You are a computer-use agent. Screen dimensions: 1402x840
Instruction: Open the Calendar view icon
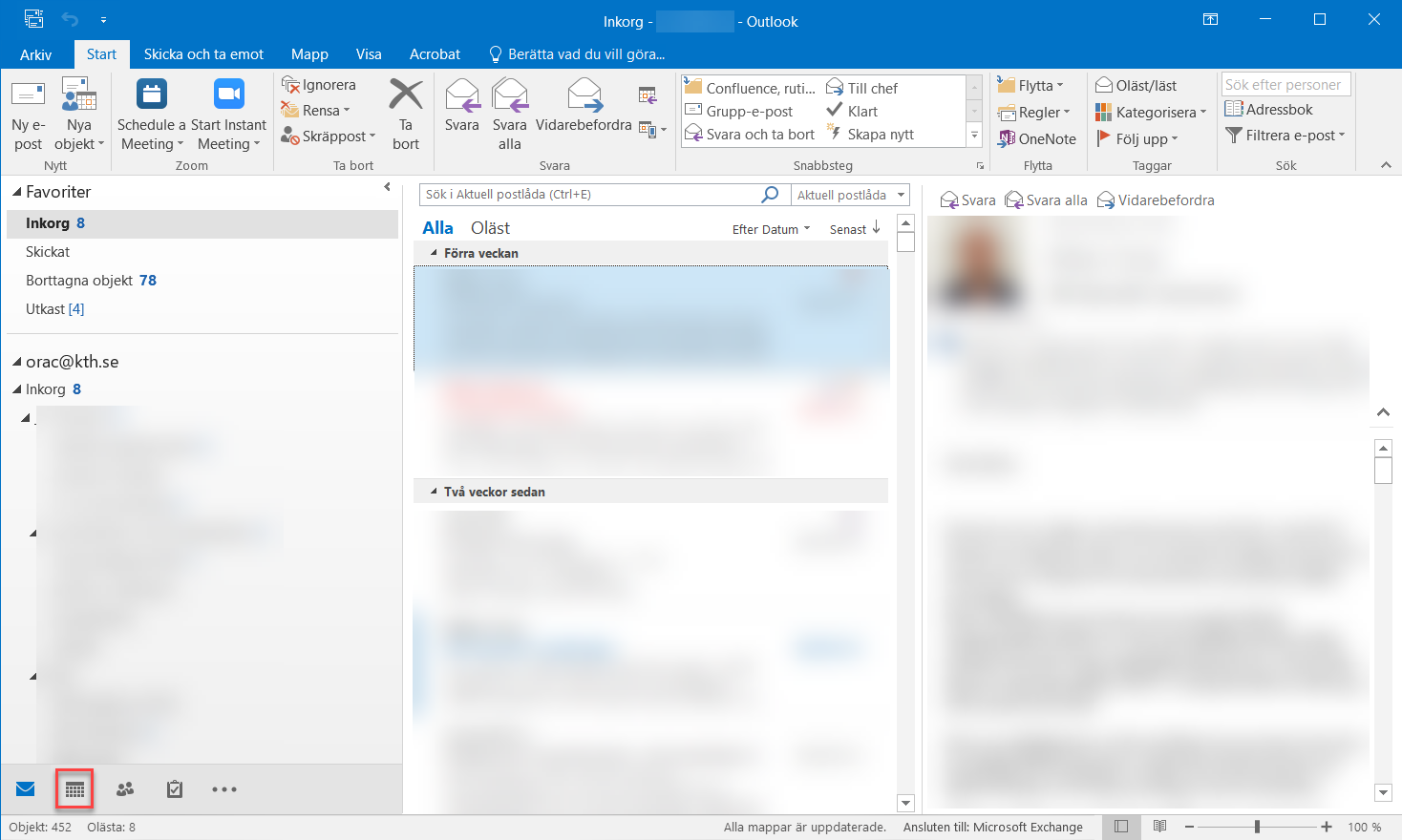coord(74,789)
